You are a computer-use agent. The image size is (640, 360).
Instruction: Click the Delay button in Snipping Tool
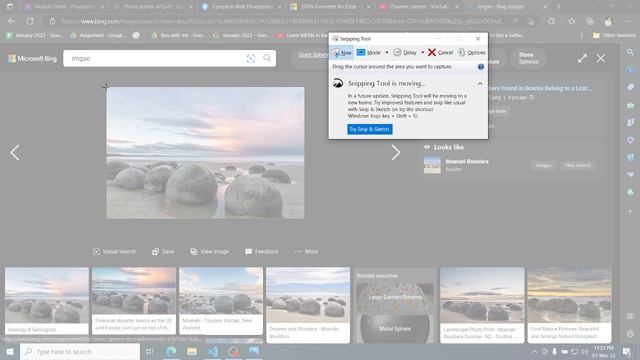point(405,53)
